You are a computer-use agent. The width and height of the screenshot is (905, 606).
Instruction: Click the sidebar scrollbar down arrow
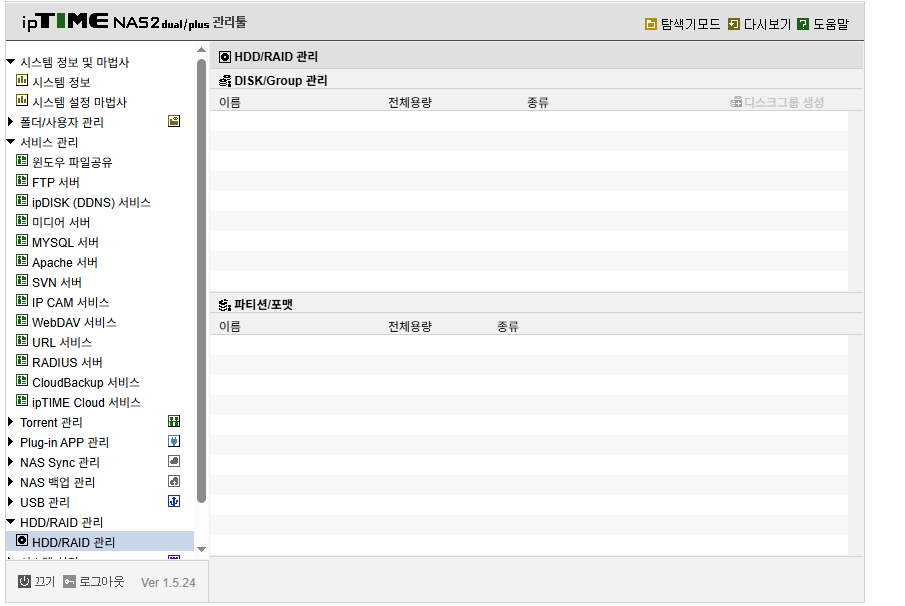click(201, 549)
